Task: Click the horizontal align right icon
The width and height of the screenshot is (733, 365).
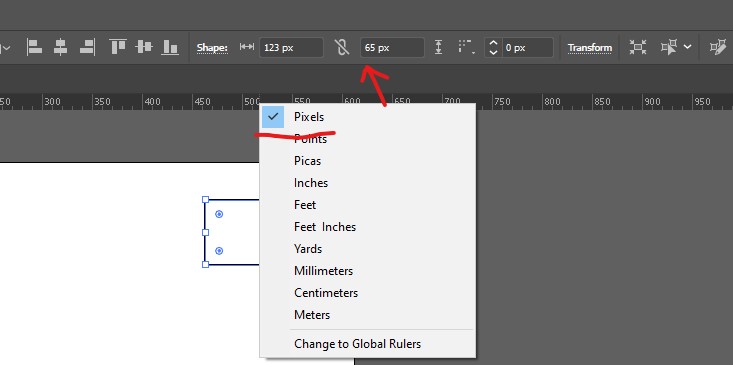Action: point(87,47)
